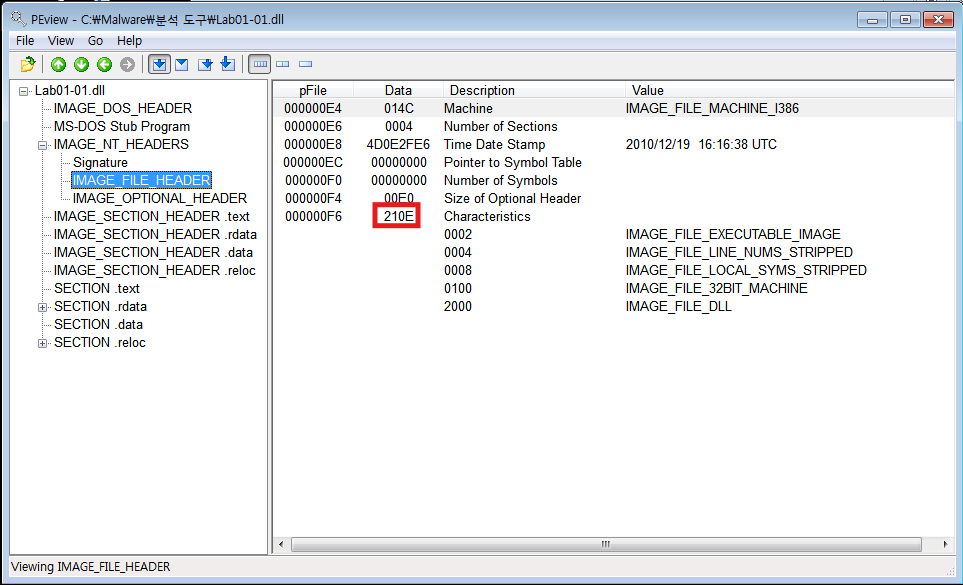The height and width of the screenshot is (585, 963).
Task: Collapse the Lab01-01.dll root node
Action: pos(23,91)
